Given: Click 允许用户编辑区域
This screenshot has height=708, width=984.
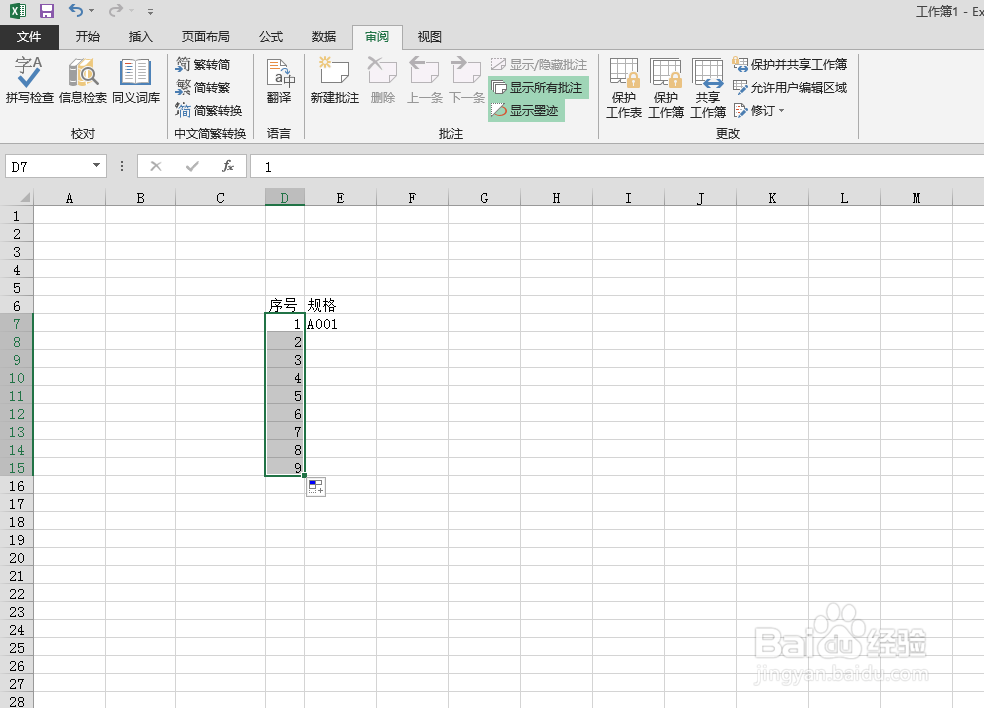Looking at the screenshot, I should [789, 87].
